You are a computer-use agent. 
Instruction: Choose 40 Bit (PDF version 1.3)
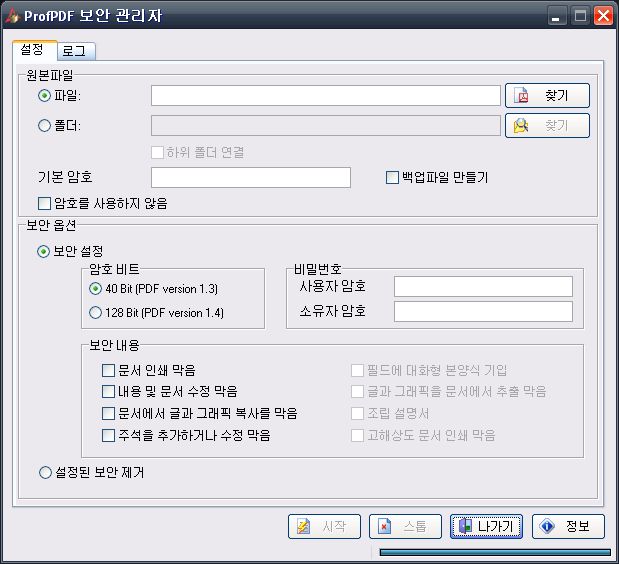95,289
